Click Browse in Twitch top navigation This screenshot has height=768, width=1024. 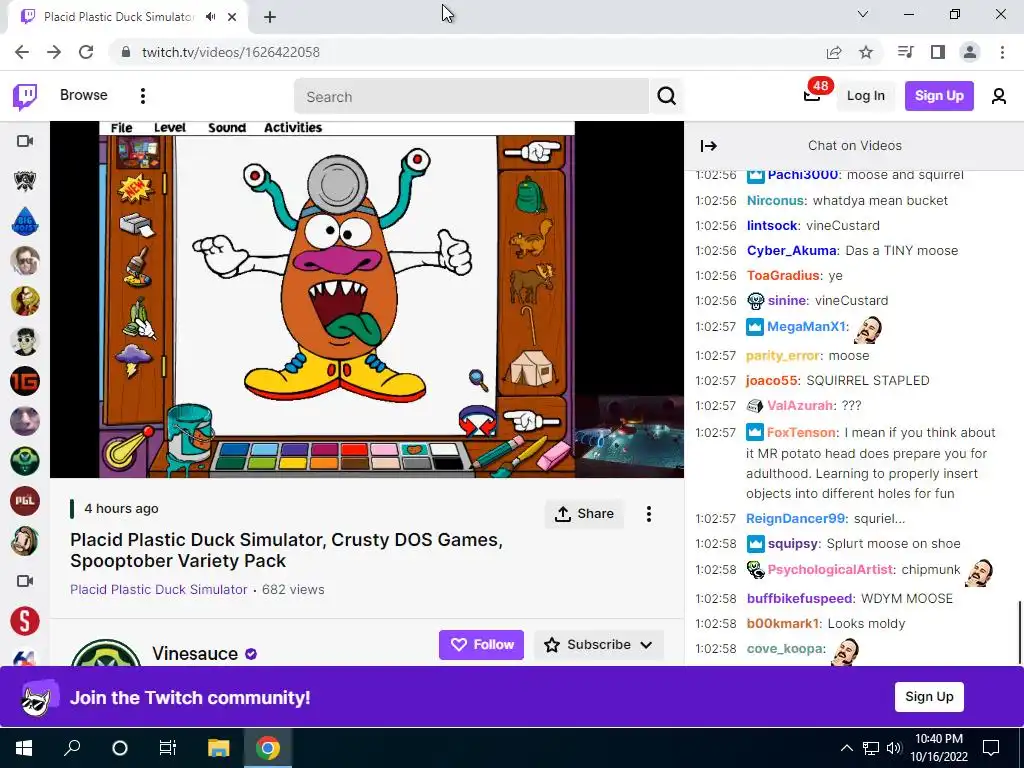tap(84, 95)
